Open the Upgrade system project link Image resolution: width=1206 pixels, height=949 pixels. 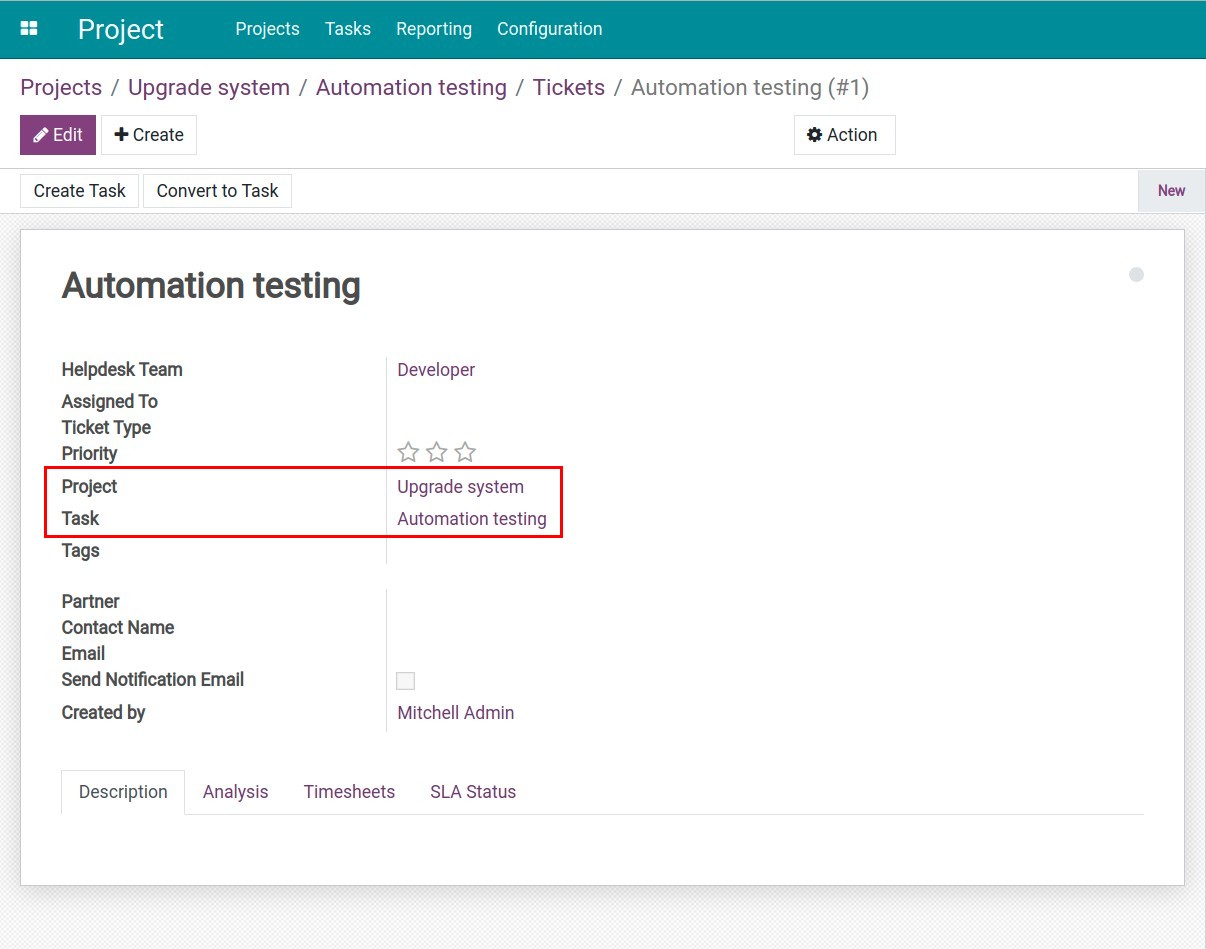coord(460,487)
